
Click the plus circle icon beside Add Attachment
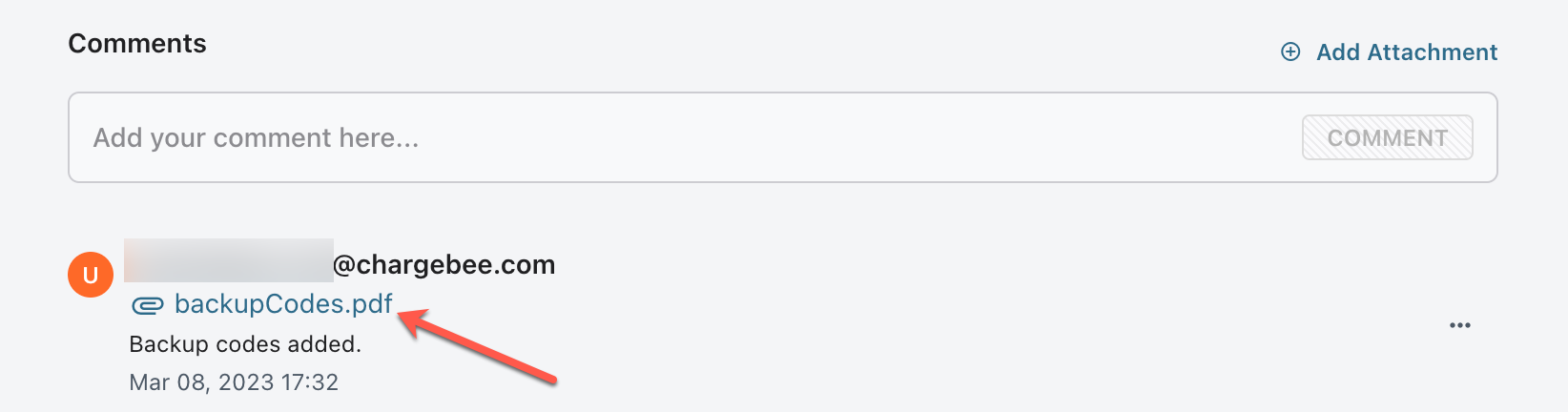[x=1290, y=51]
